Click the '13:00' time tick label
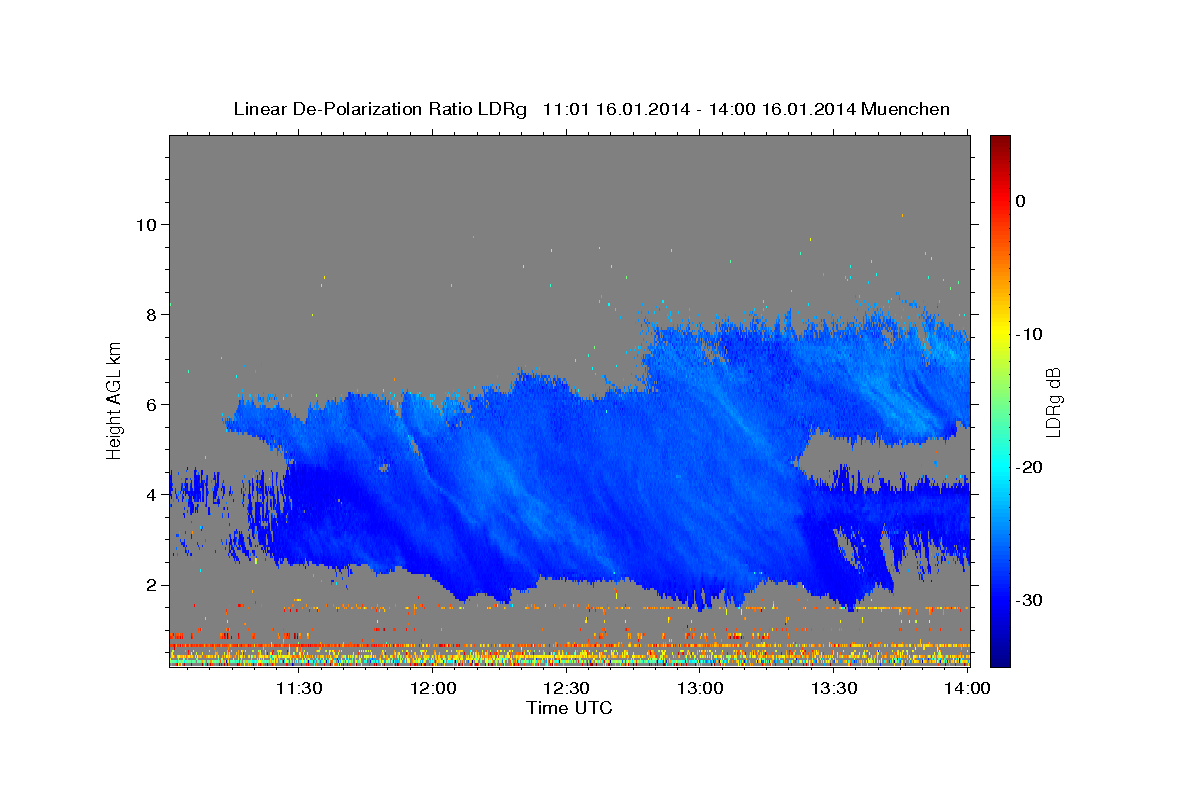The image size is (1200, 800). 700,688
